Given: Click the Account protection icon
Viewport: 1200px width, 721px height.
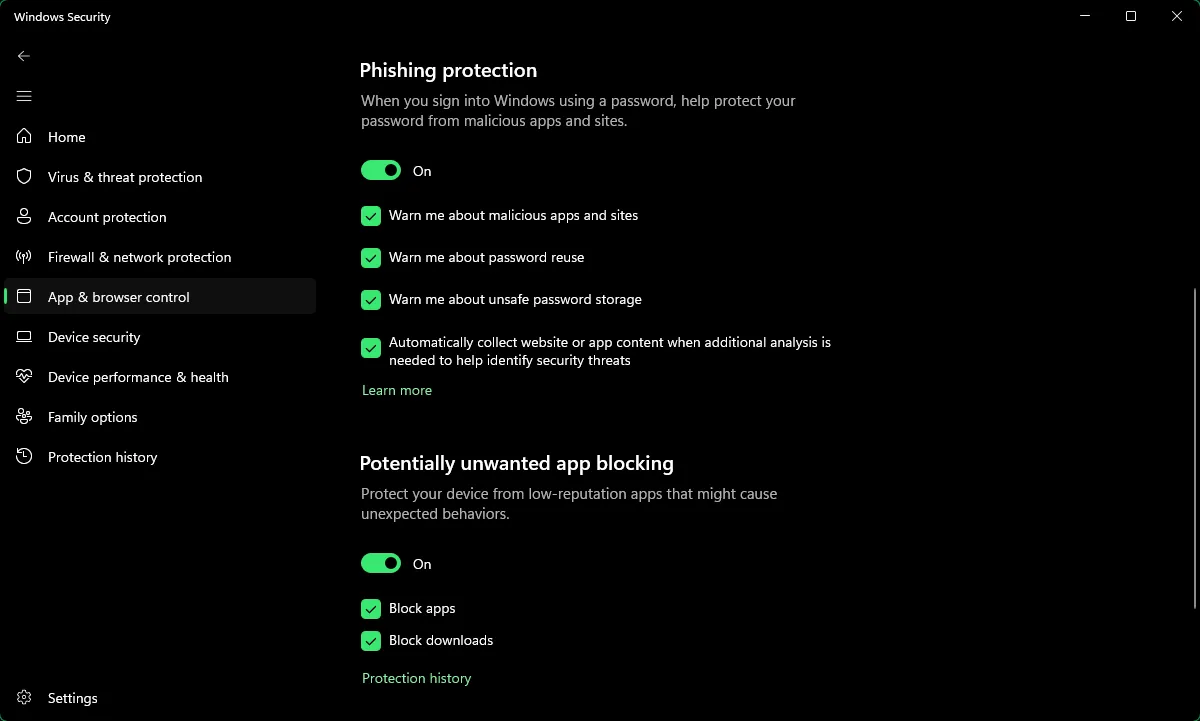Looking at the screenshot, I should (23, 217).
